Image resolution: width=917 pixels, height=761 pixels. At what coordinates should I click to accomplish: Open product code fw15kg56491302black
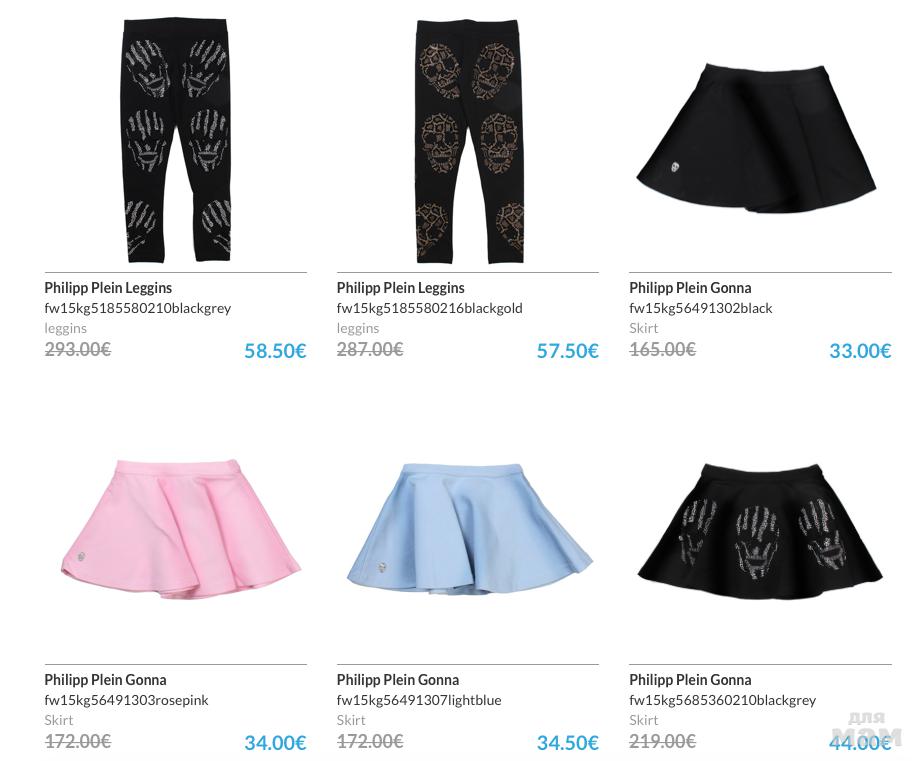click(x=701, y=308)
